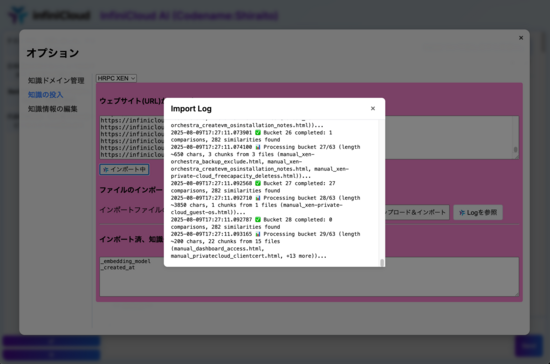
Task: Click the upper purple bar at bottom left
Action: click(x=52, y=341)
